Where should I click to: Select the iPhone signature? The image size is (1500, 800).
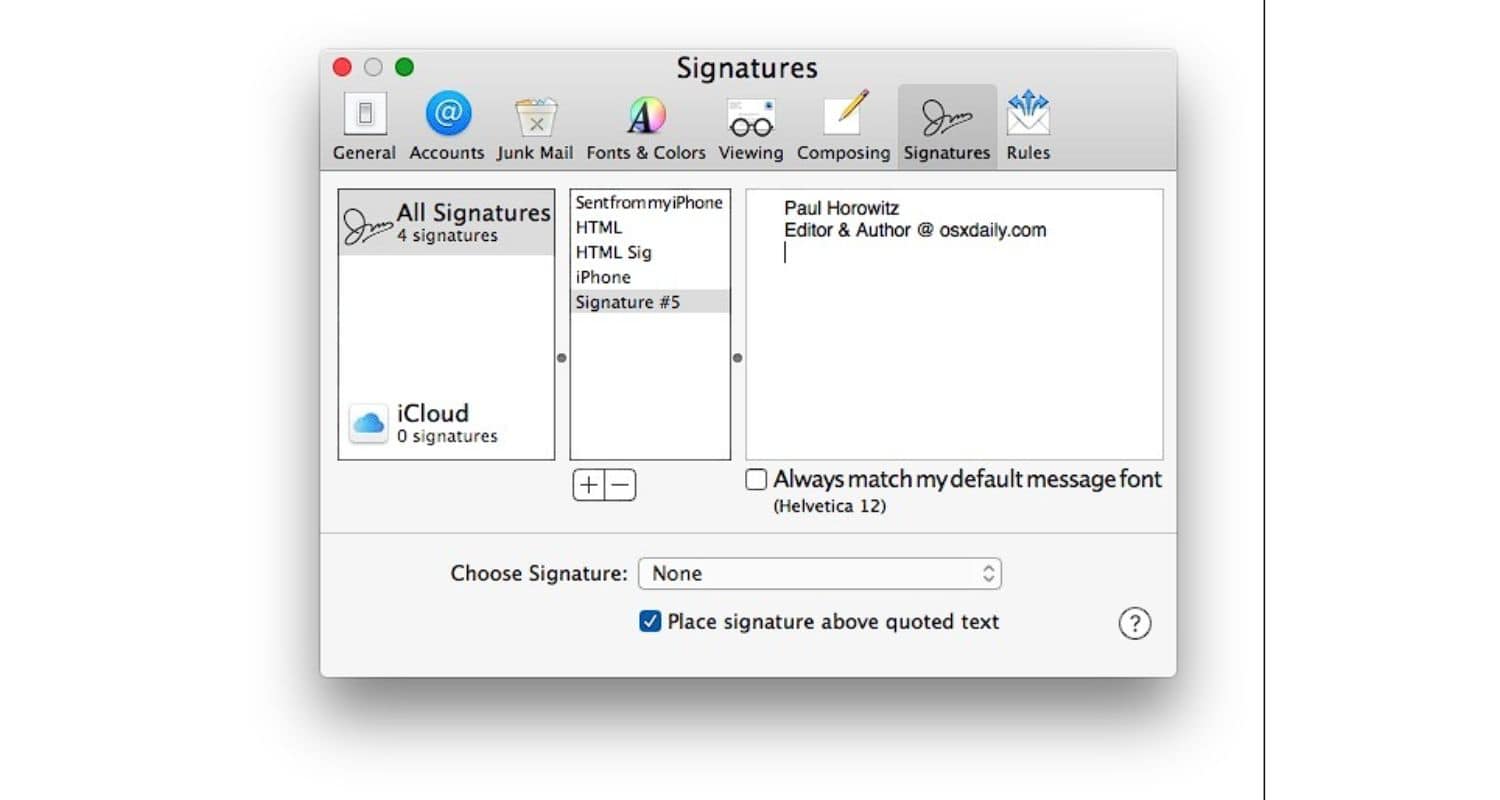pyautogui.click(x=649, y=277)
